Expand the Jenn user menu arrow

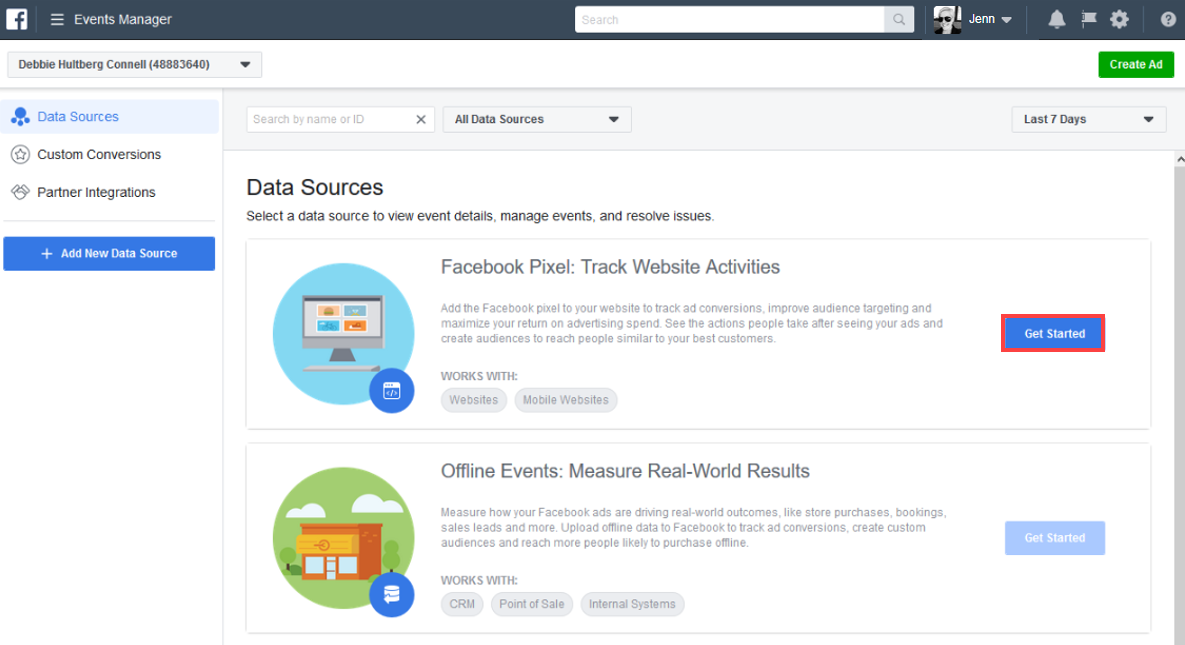[x=1007, y=20]
